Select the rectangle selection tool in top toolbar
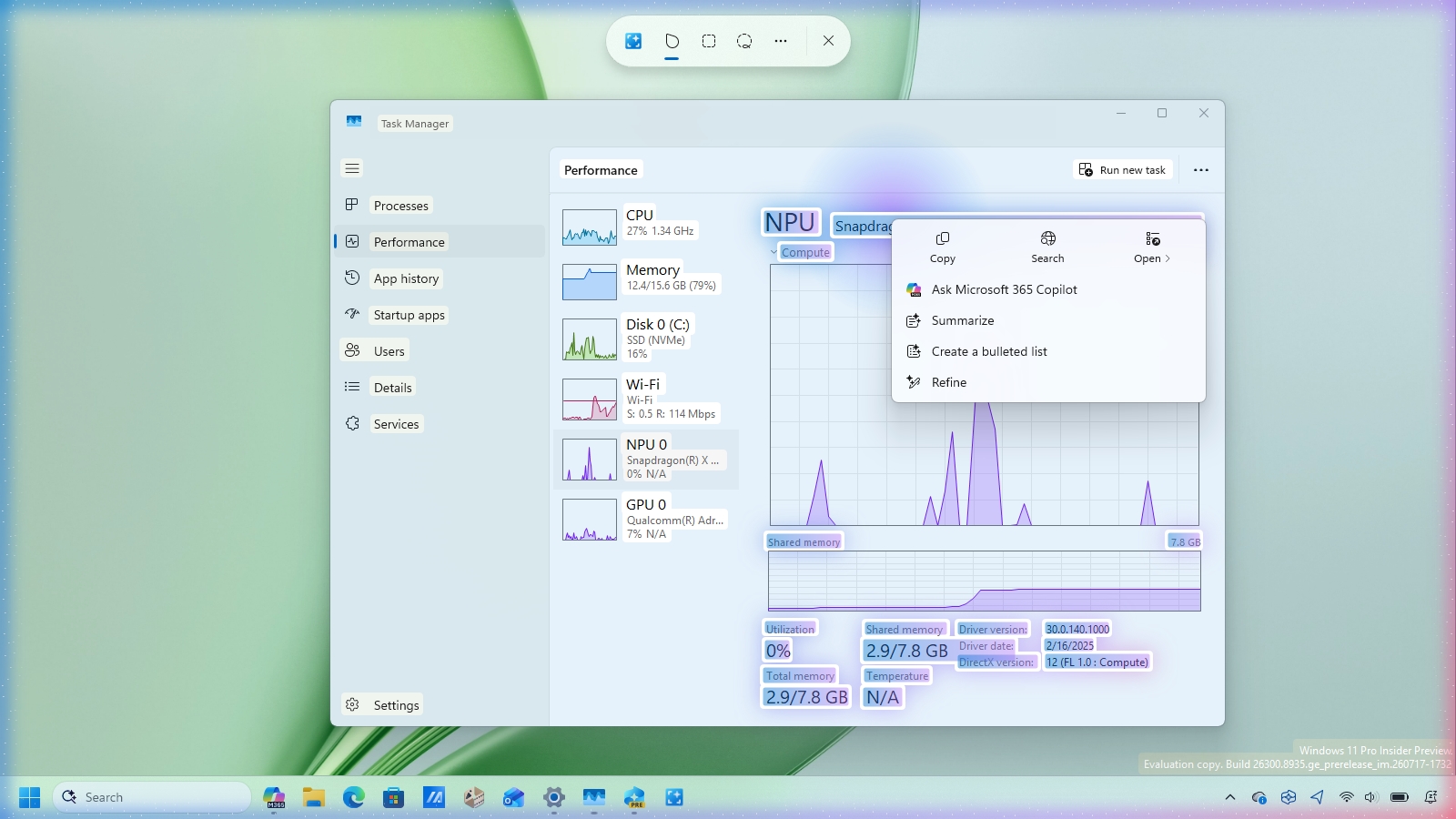 (709, 41)
